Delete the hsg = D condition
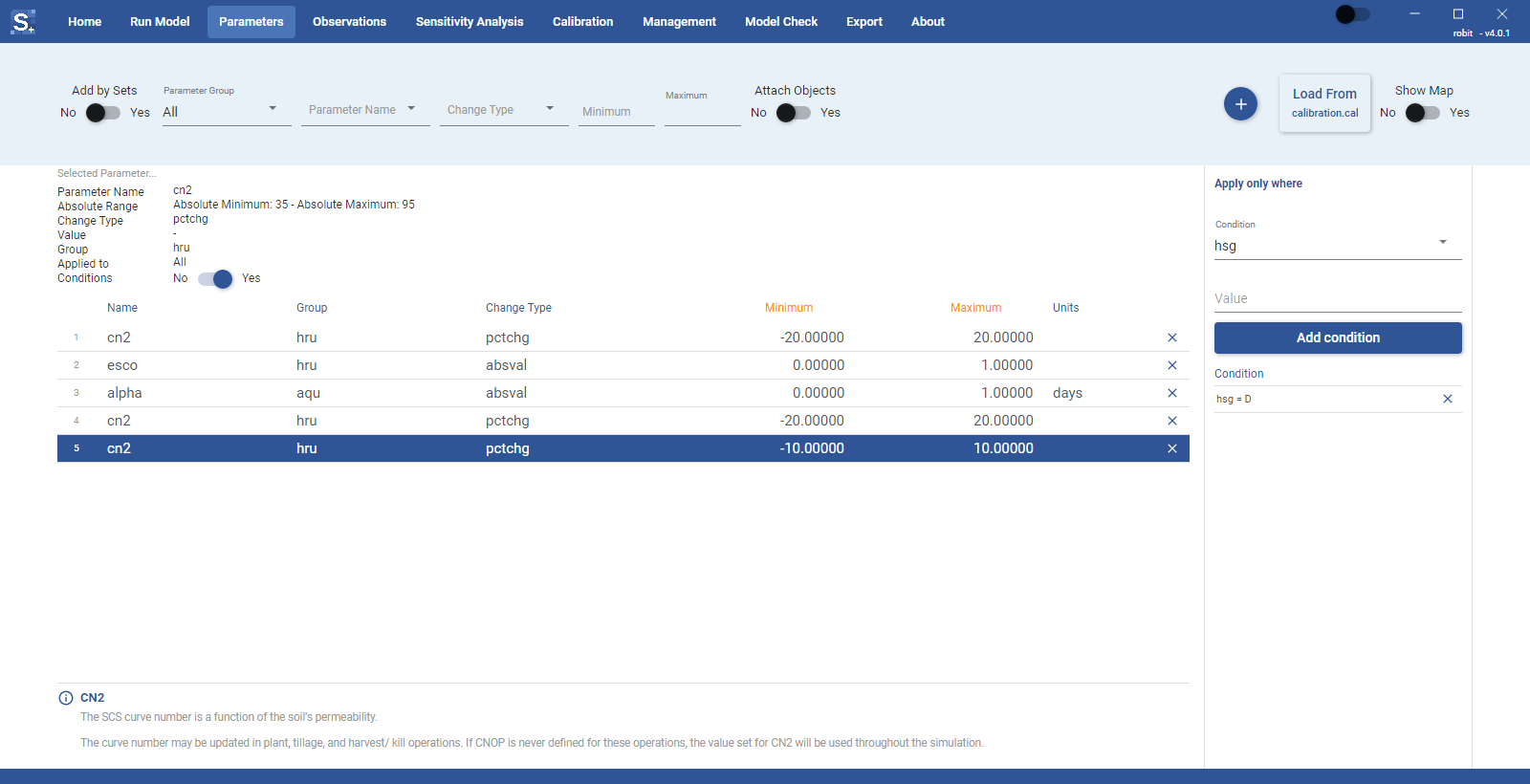Screen dimensions: 1530x784 (x=1448, y=399)
